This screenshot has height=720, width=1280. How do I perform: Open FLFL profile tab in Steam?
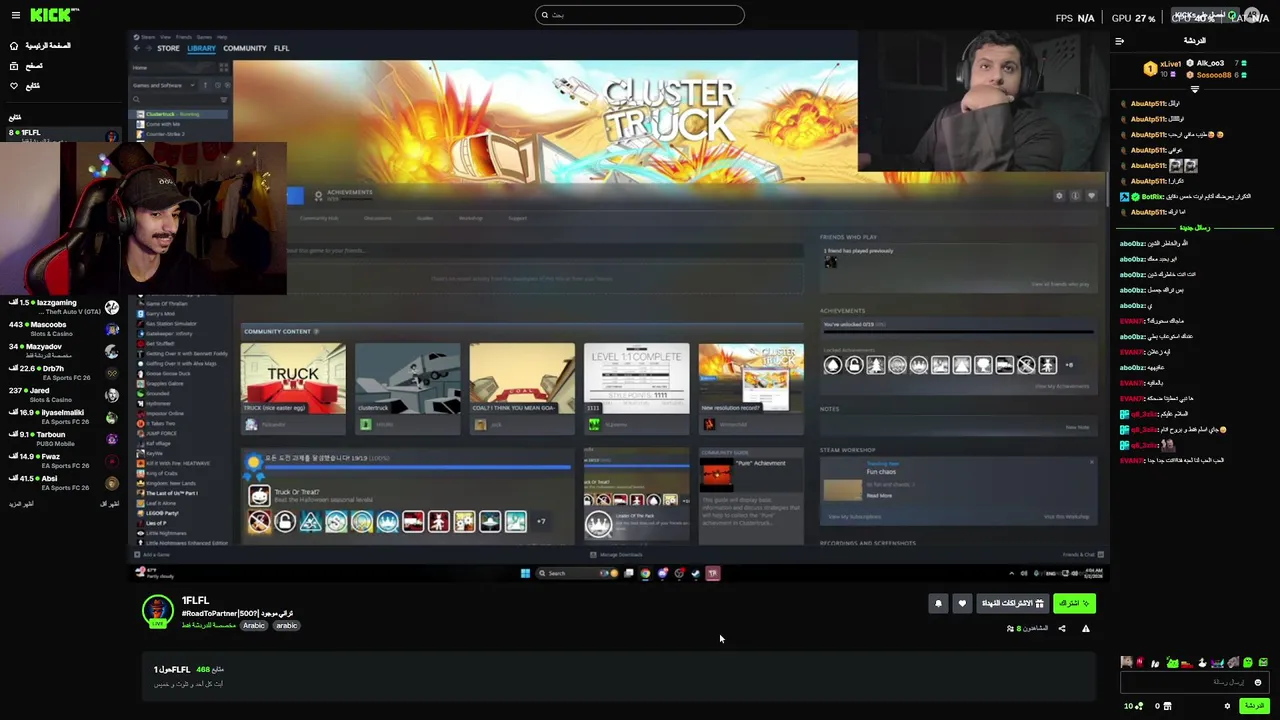[x=282, y=48]
